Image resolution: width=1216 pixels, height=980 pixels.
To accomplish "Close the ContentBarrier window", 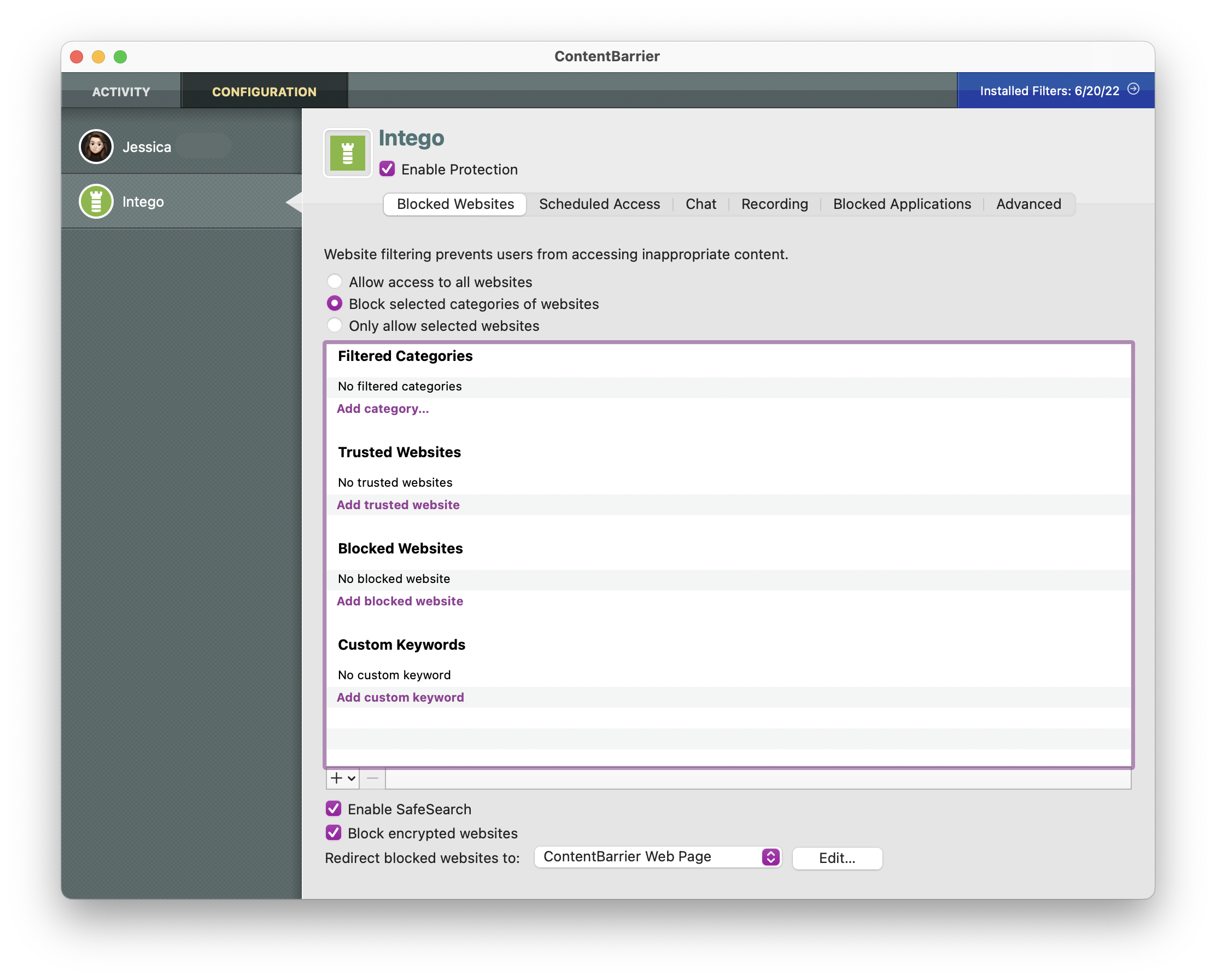I will 77,56.
